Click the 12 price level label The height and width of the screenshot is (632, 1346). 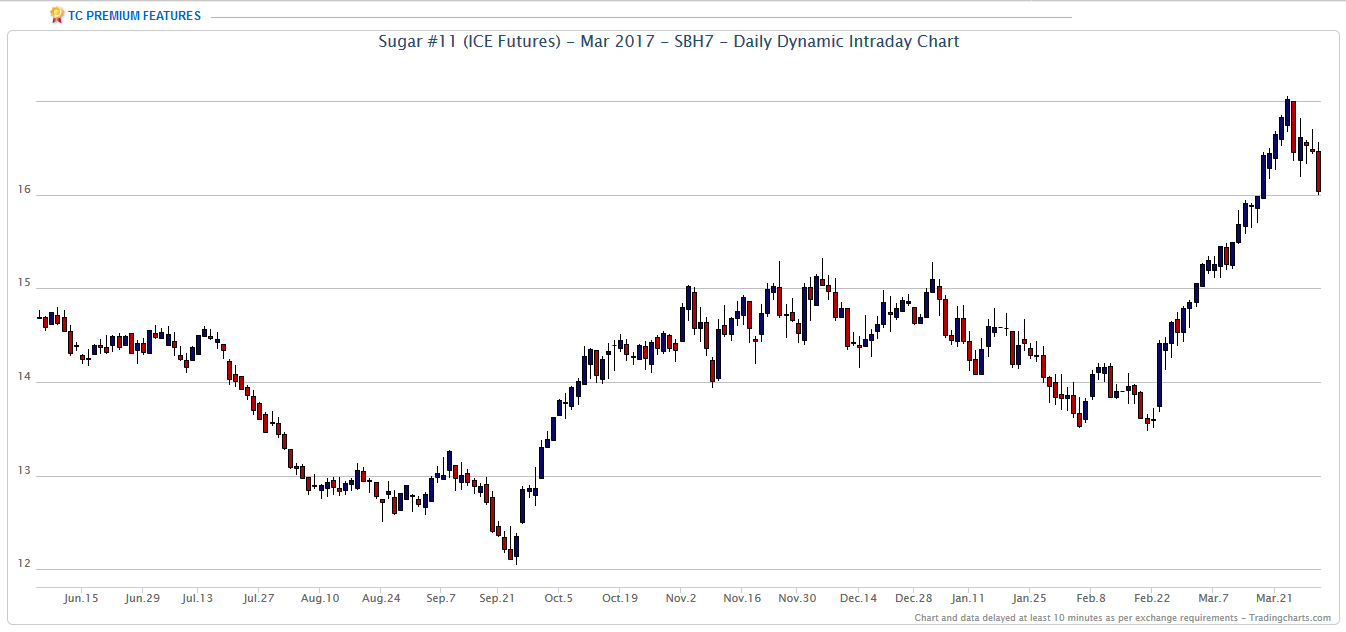click(23, 564)
